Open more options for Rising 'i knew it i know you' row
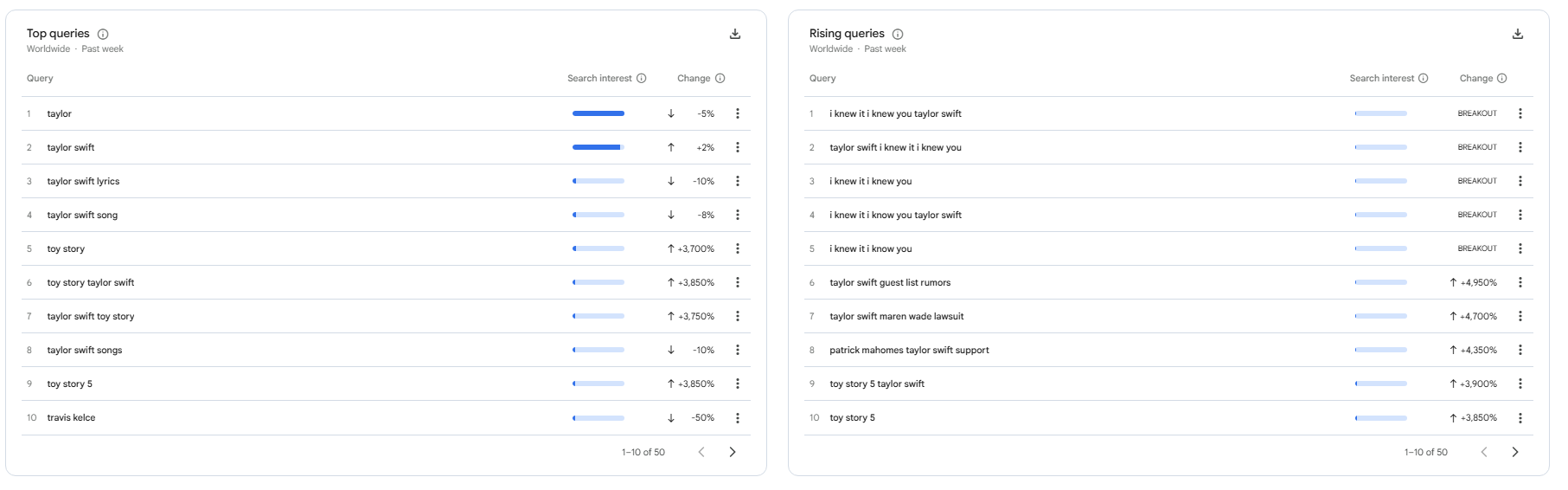The image size is (1568, 490). [x=1520, y=248]
